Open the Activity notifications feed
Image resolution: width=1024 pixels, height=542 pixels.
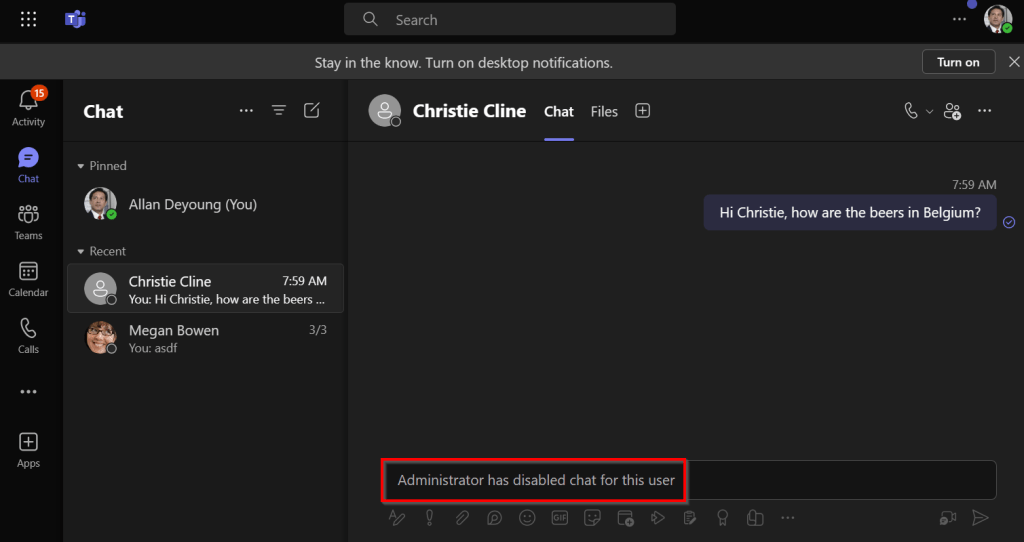click(x=28, y=107)
